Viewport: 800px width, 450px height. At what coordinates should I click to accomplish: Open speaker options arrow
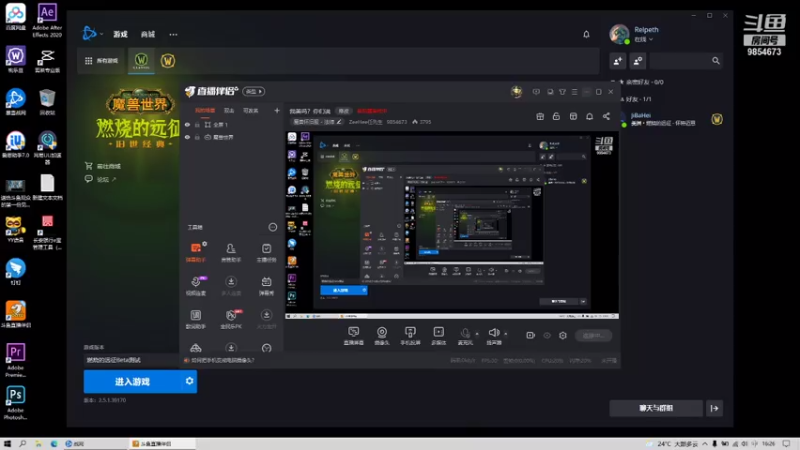tap(506, 334)
